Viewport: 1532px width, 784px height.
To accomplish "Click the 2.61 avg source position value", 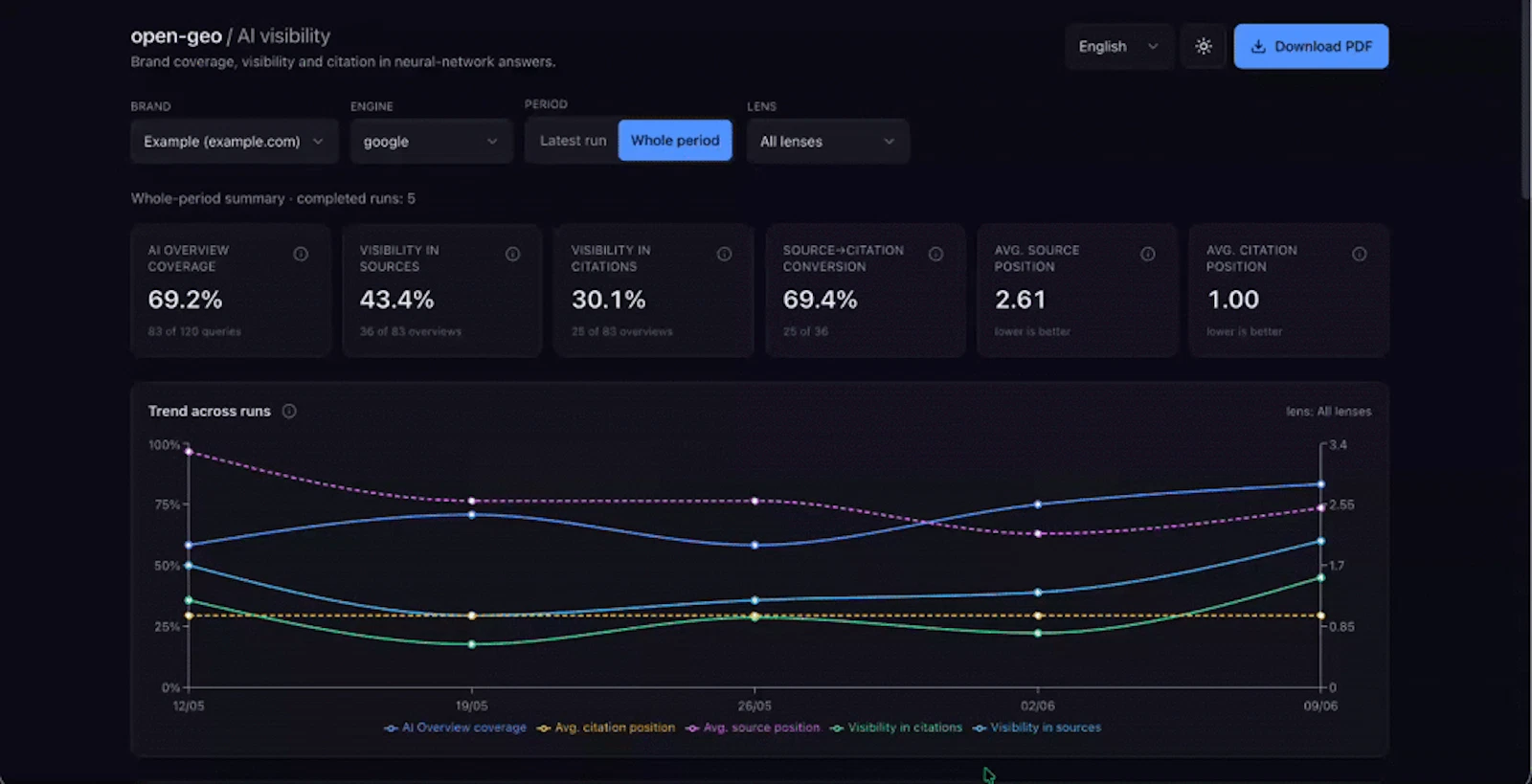I will 1020,300.
